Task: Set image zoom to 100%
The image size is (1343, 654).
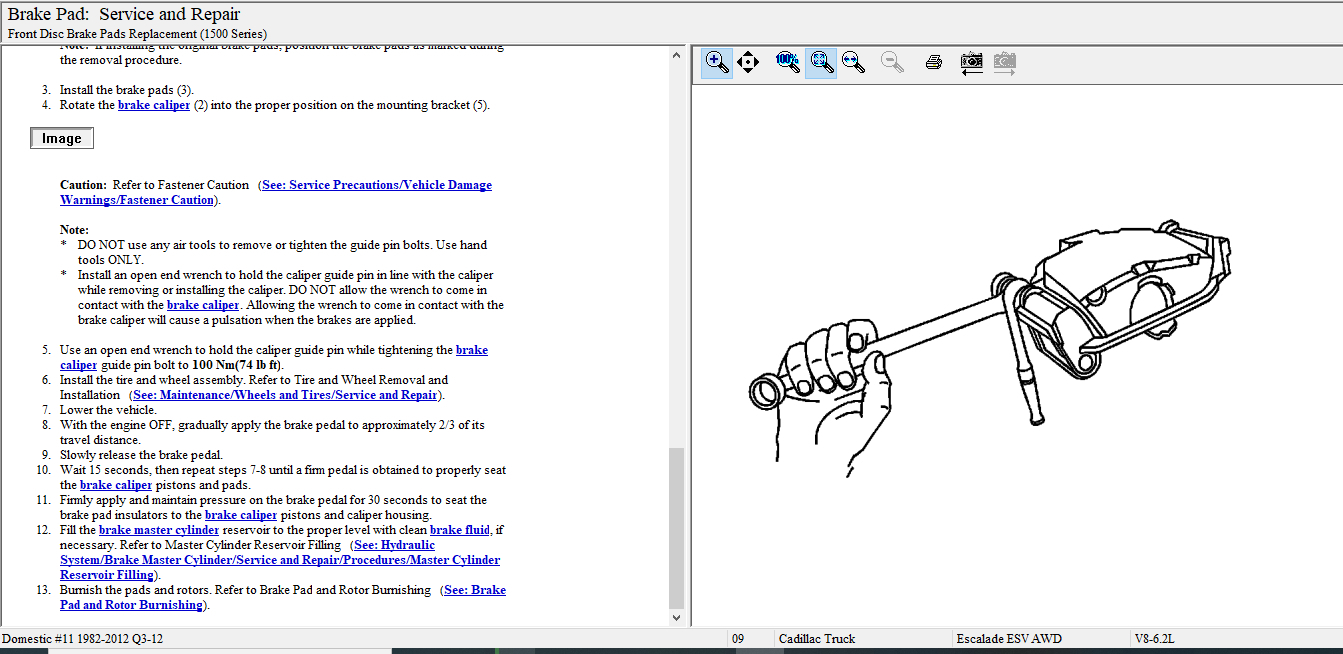Action: coord(788,62)
